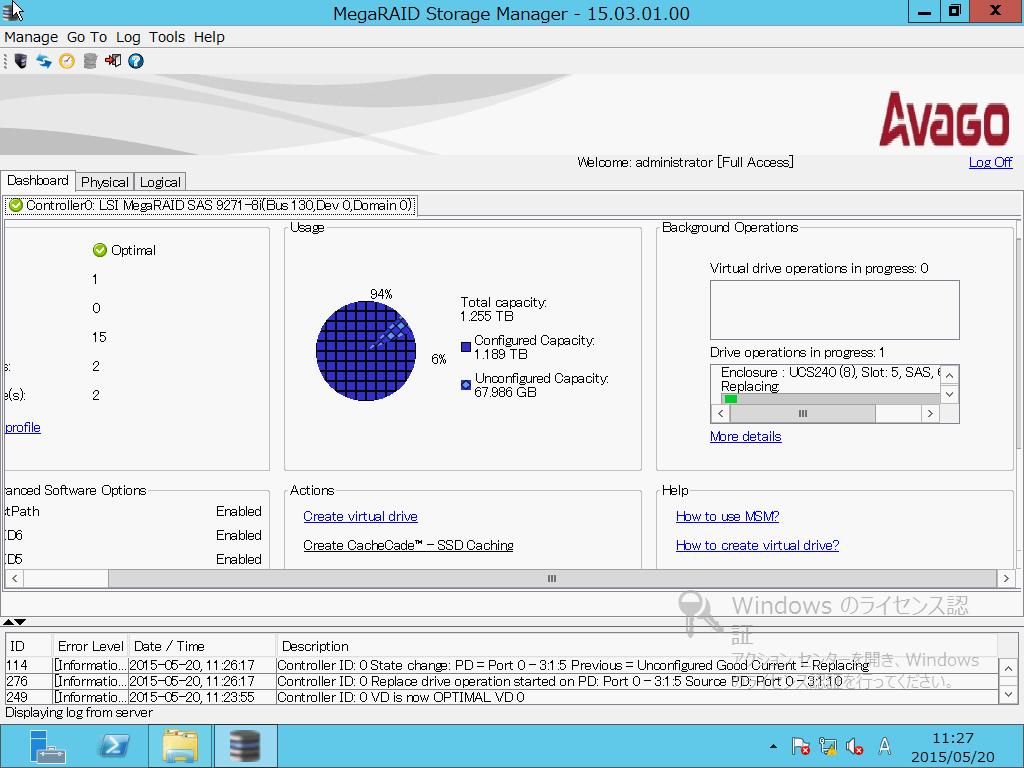The height and width of the screenshot is (768, 1024).
Task: Click drive operations scroll right arrow
Action: pyautogui.click(x=931, y=413)
